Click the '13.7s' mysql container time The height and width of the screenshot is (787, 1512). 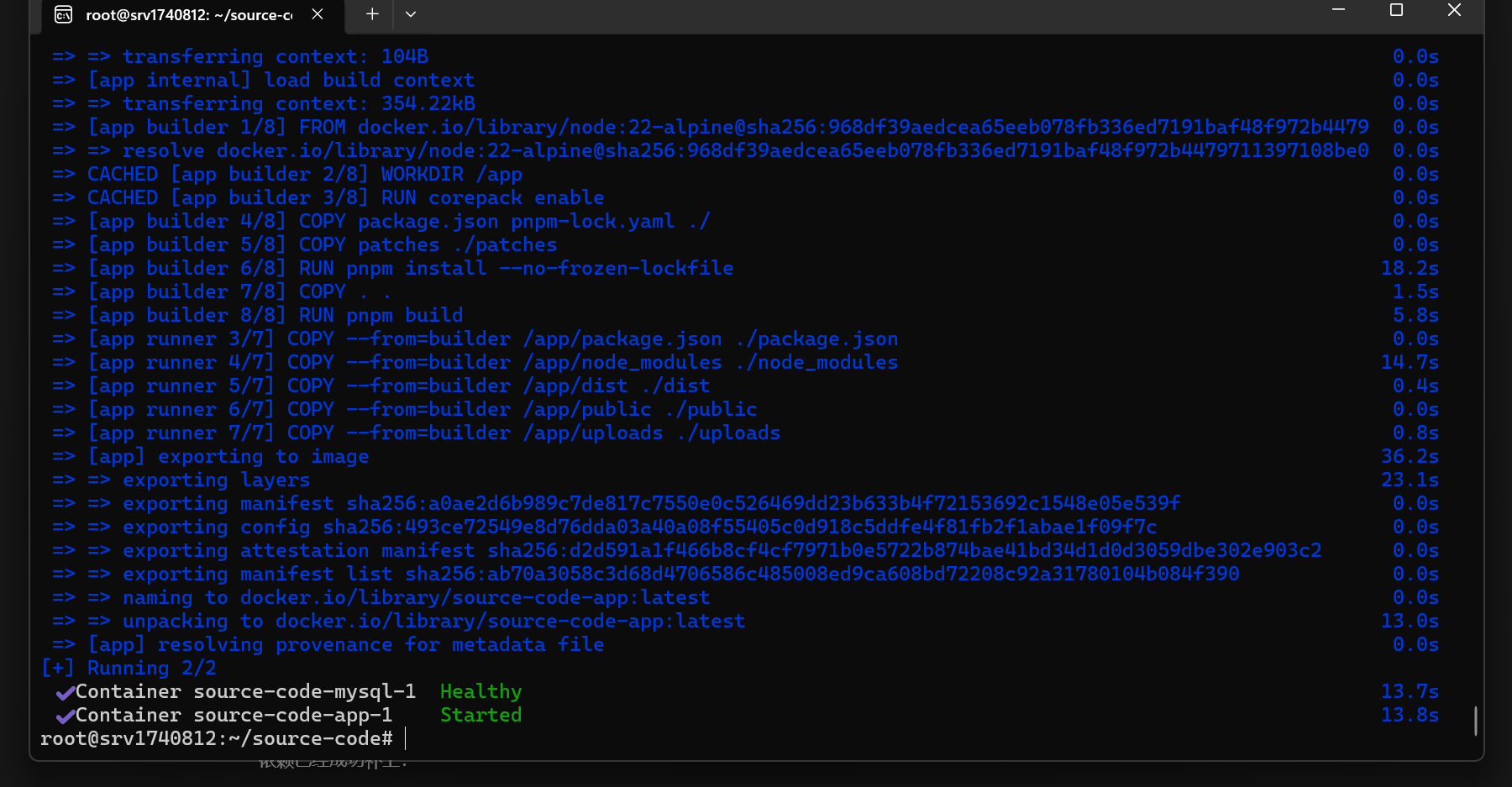click(1410, 692)
